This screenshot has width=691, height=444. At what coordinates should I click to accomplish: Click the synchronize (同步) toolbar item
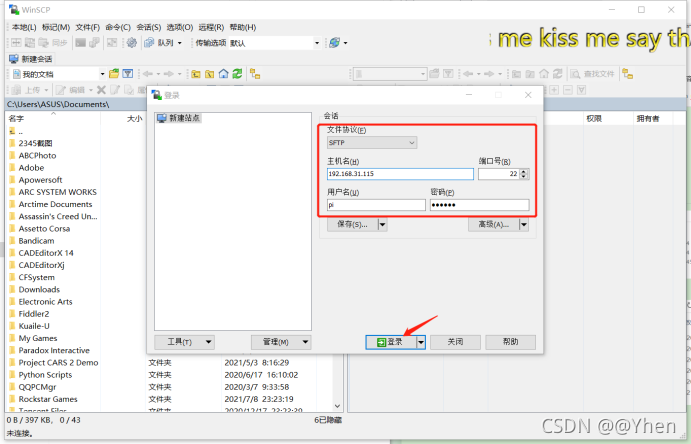(53, 43)
